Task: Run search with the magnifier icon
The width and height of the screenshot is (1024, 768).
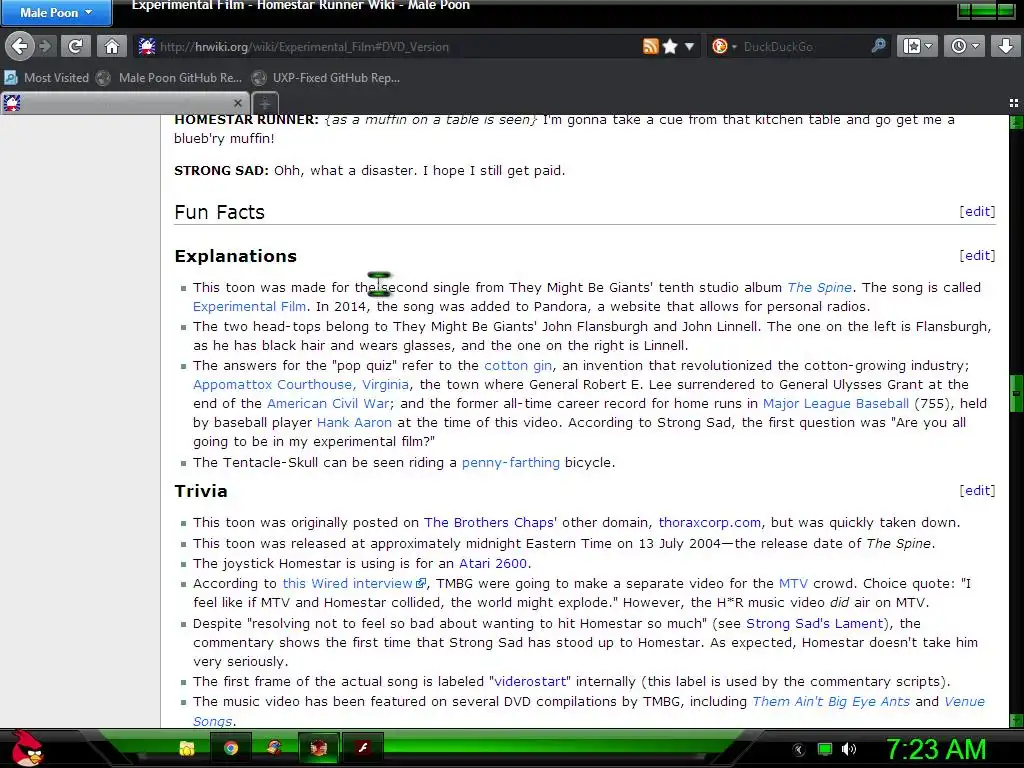Action: [x=878, y=46]
